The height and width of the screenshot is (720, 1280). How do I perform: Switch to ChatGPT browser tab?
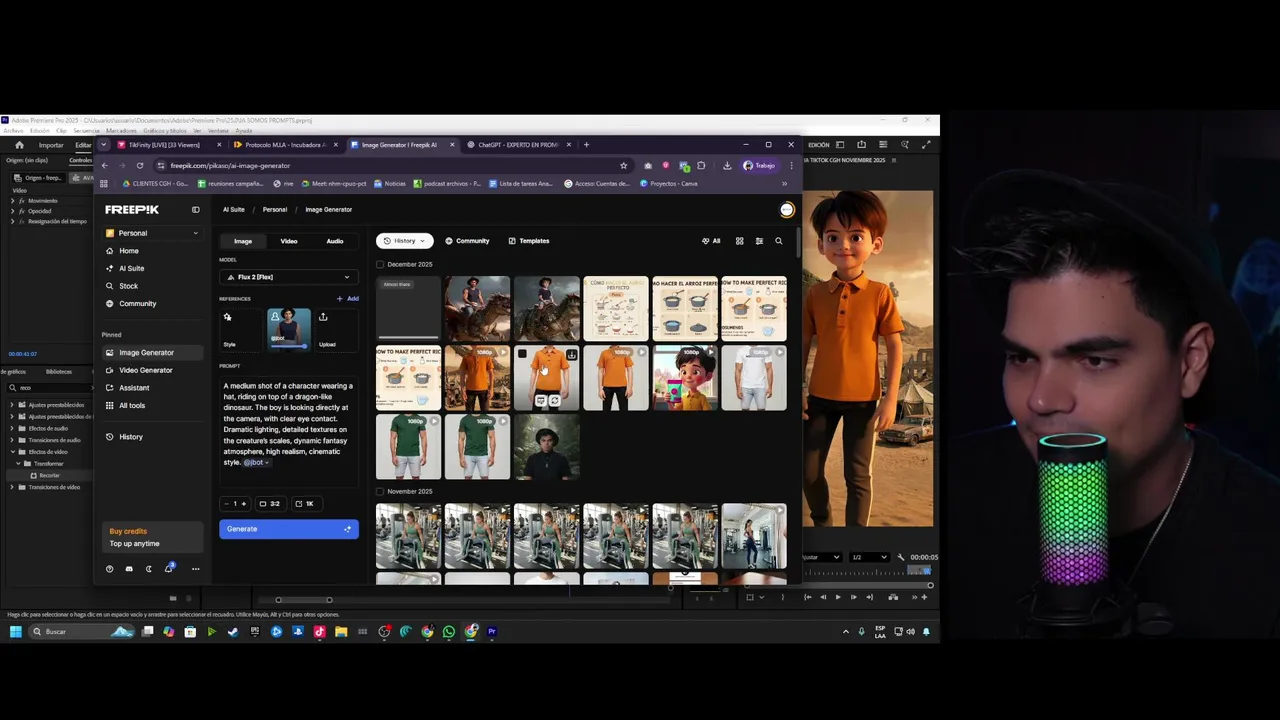[517, 145]
